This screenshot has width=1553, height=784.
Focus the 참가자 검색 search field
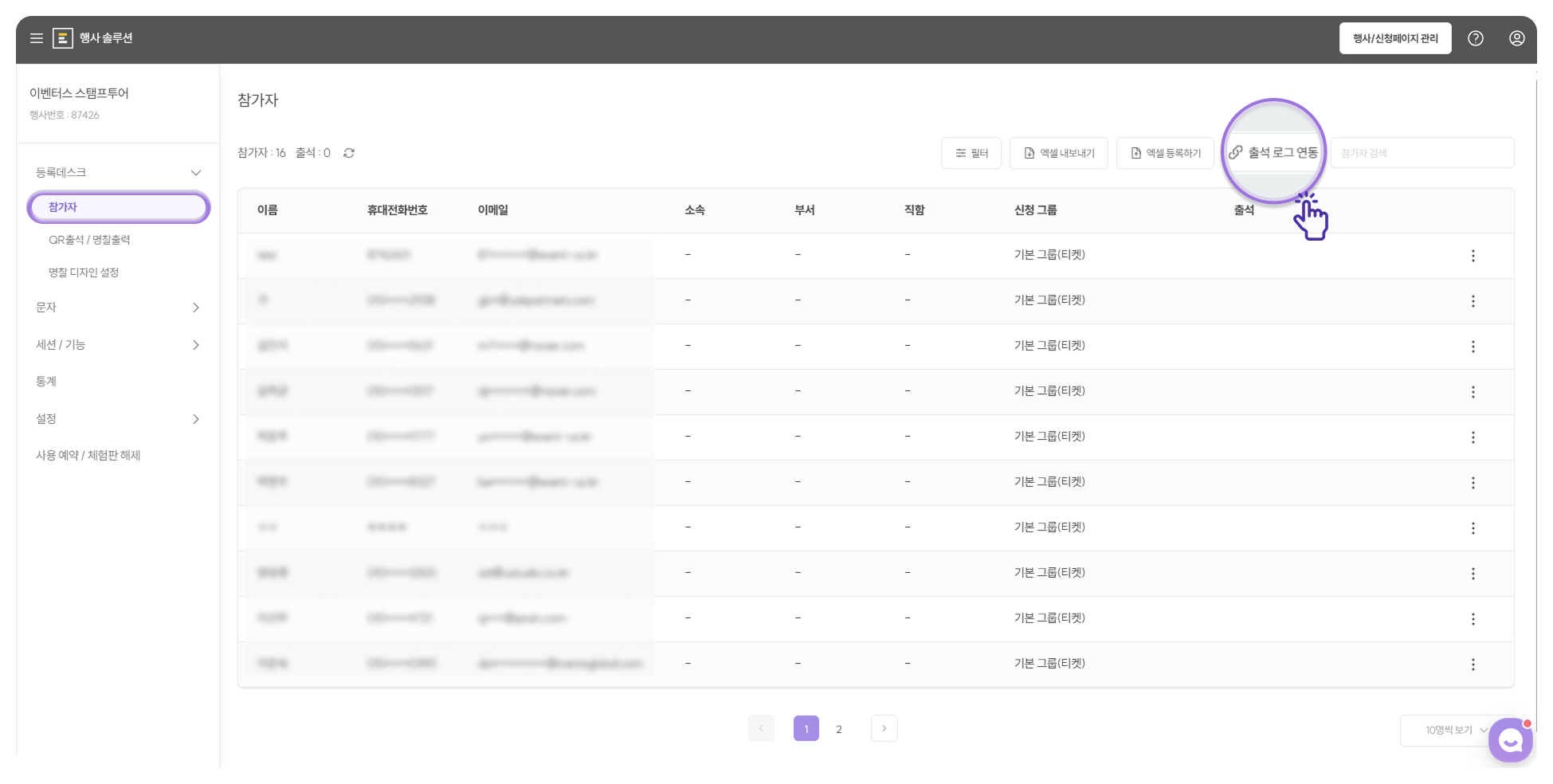pos(1422,153)
